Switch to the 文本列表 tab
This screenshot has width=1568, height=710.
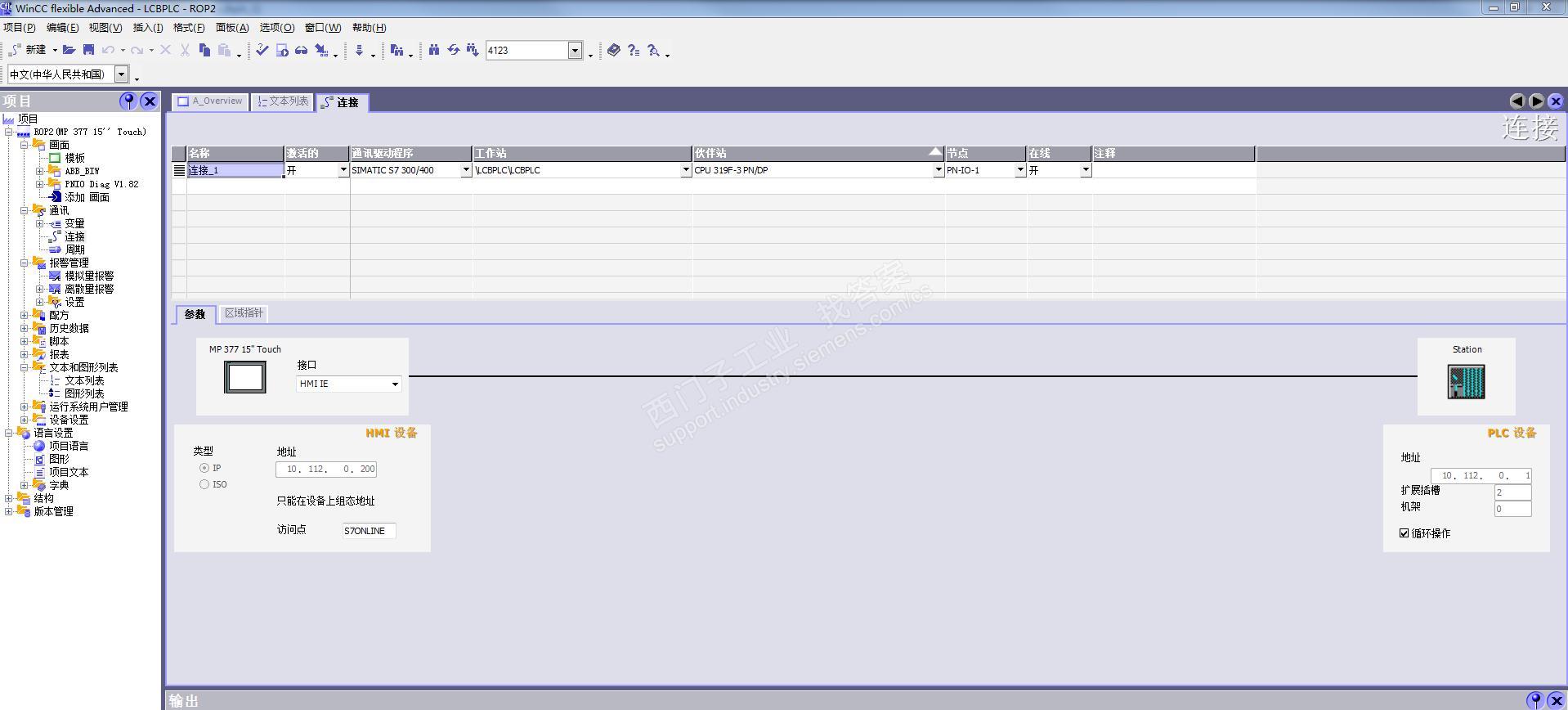[x=282, y=101]
